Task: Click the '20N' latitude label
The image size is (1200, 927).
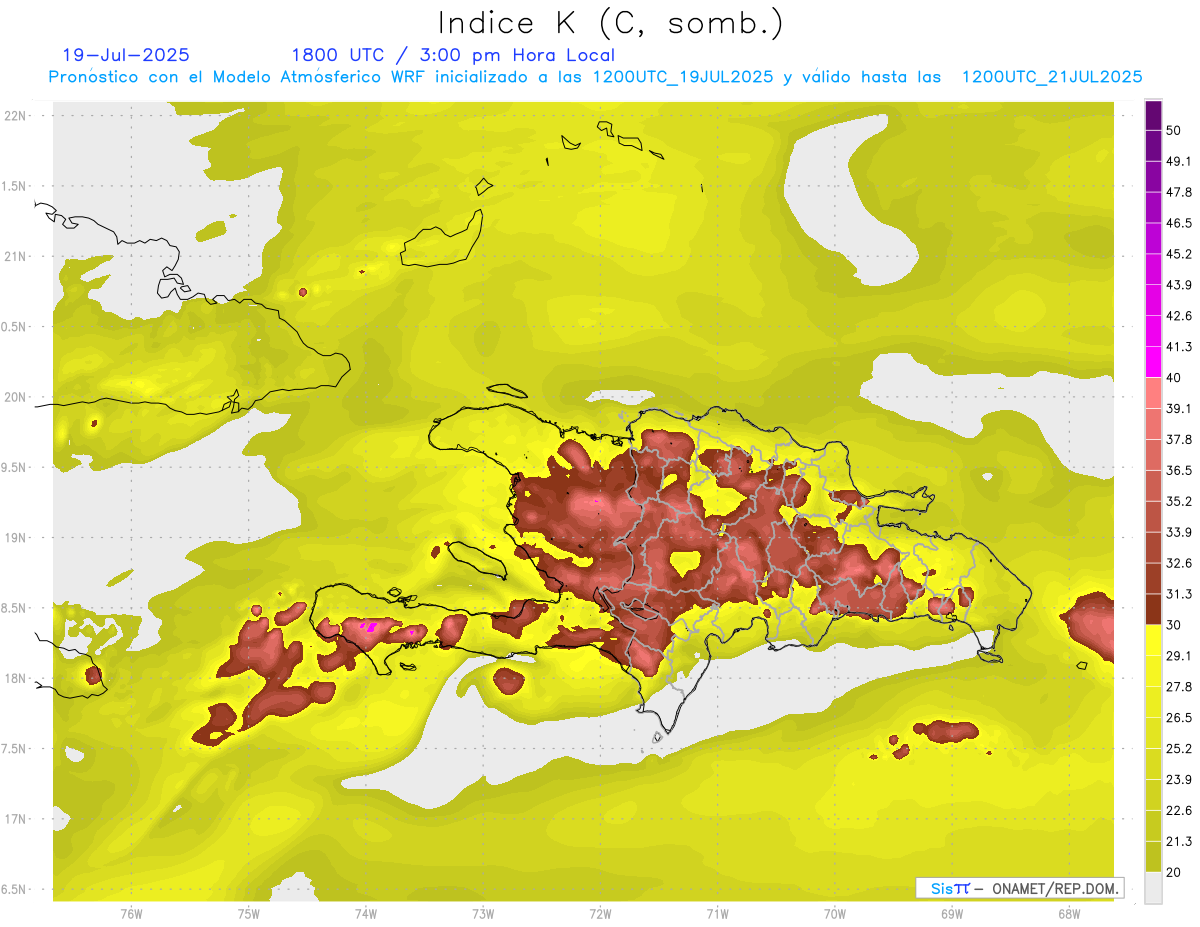Action: (15, 397)
